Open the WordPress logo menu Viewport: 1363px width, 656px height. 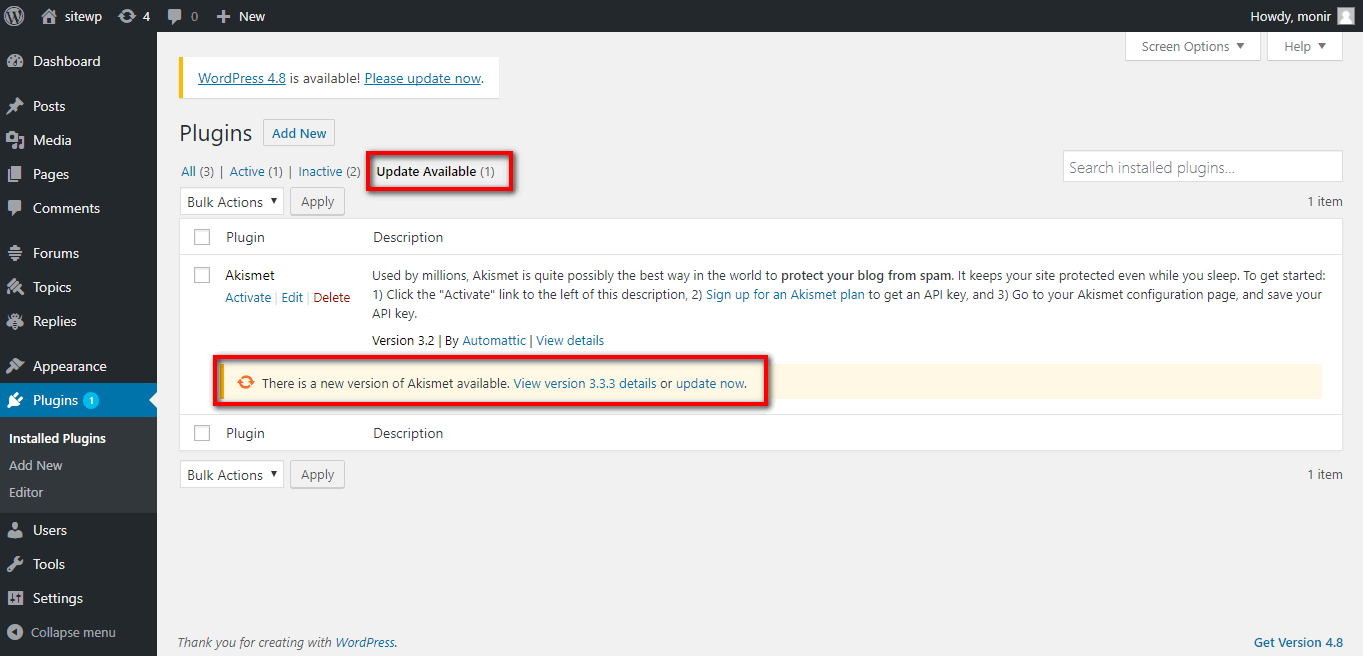[x=15, y=16]
